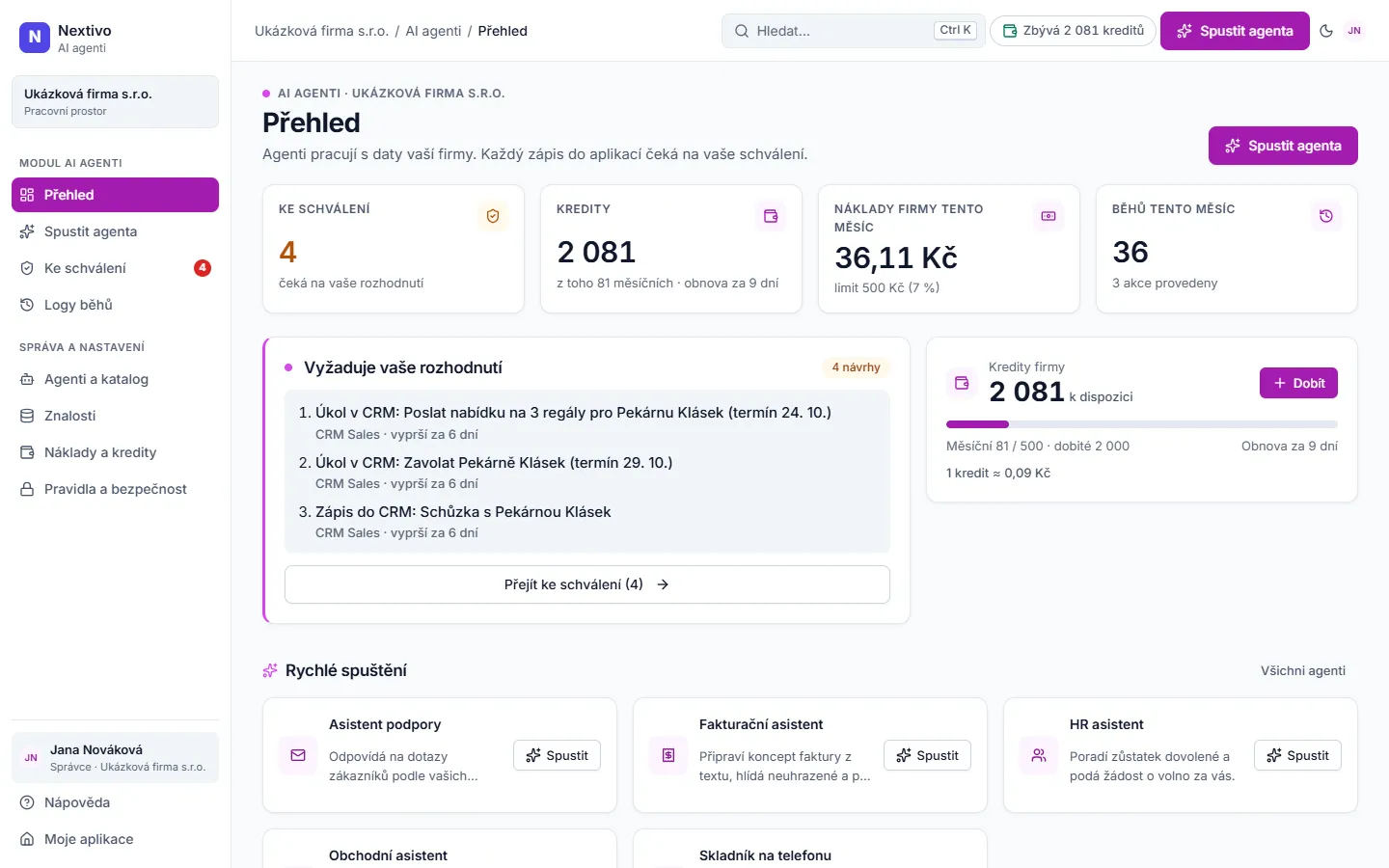Click Spustit agenta button in top bar
This screenshot has height=868, width=1389.
1235,31
